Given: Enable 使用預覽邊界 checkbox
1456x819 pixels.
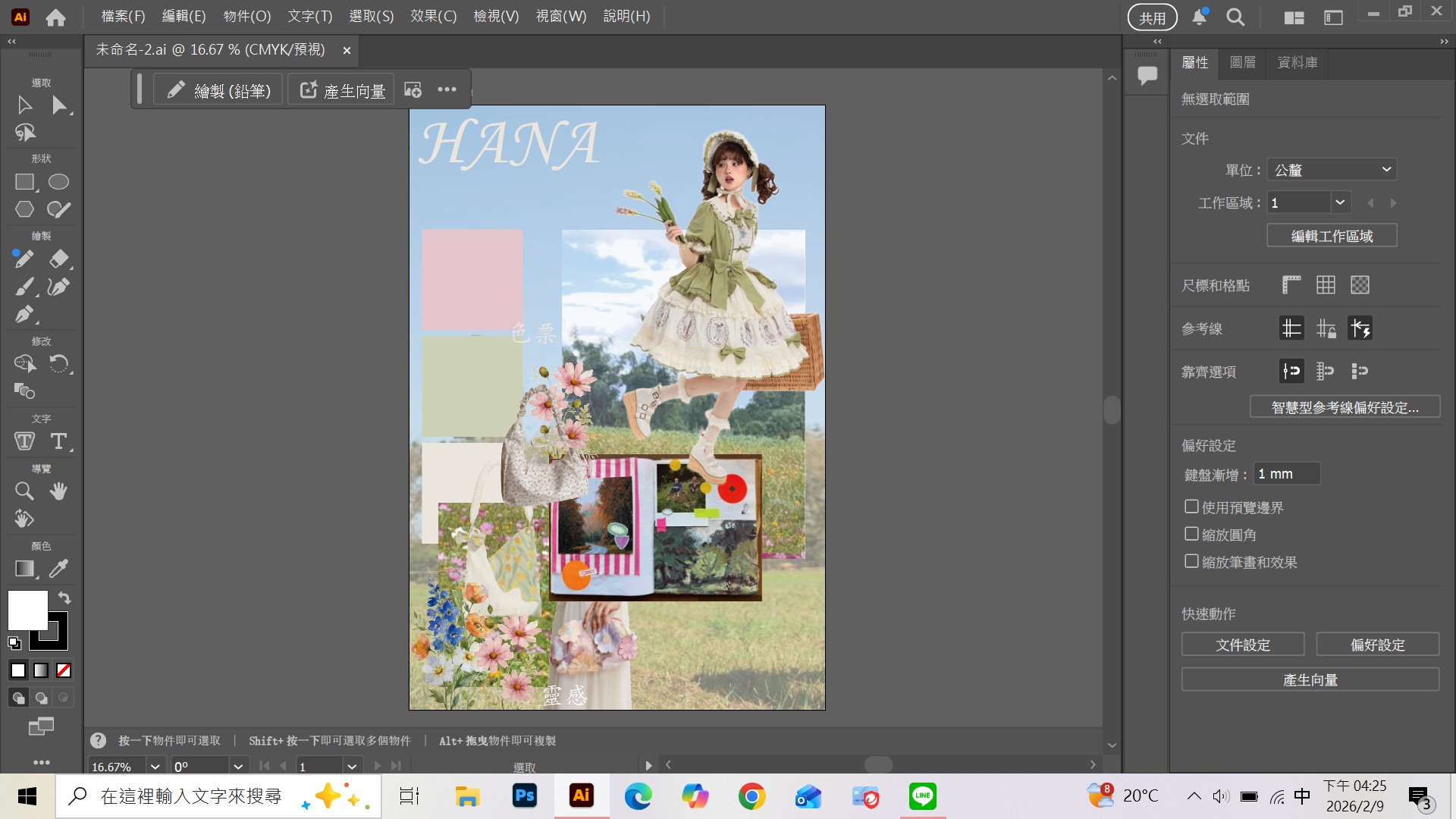Looking at the screenshot, I should click(x=1191, y=507).
